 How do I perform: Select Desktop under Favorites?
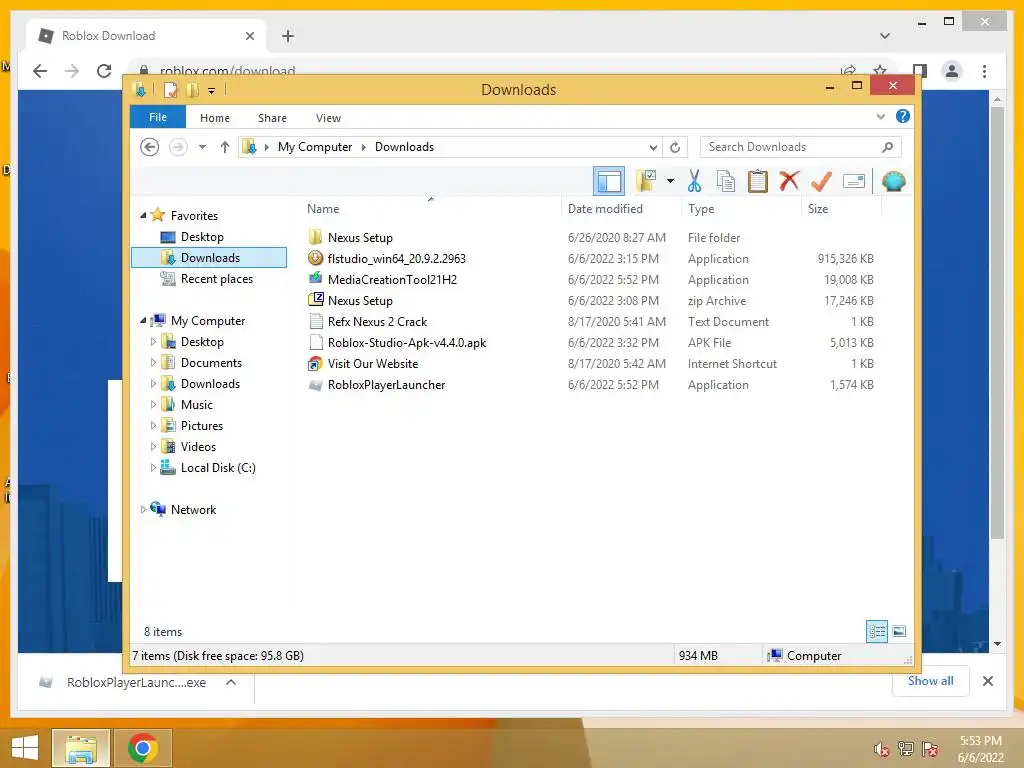click(202, 236)
